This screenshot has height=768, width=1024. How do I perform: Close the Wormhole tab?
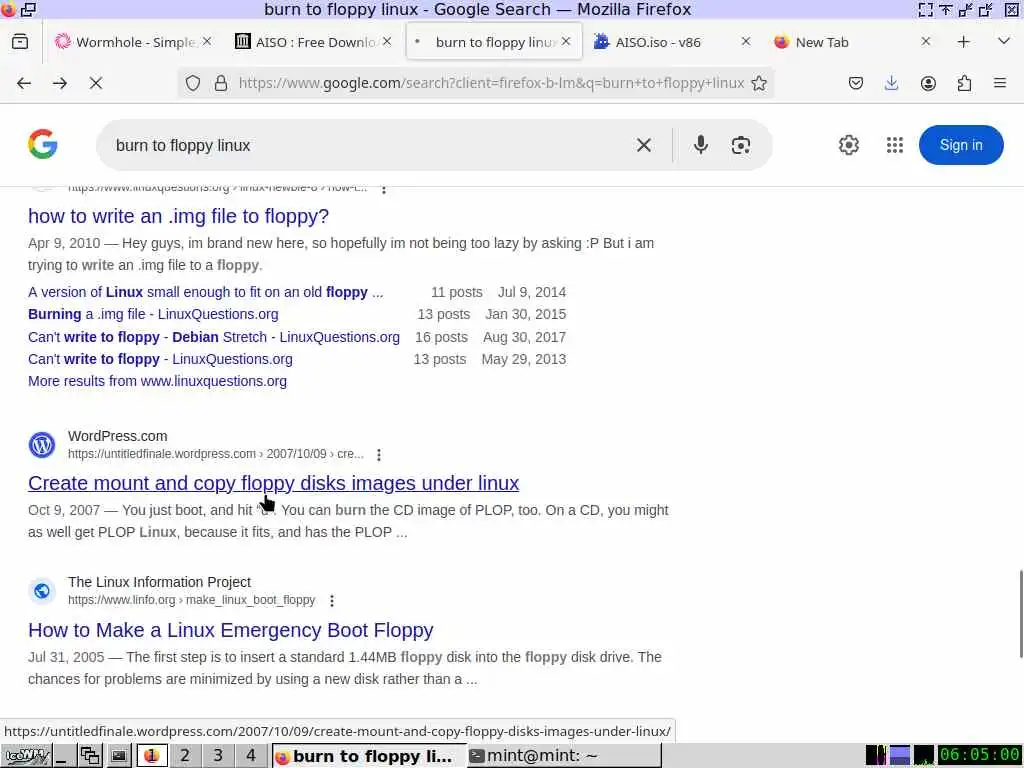206,41
